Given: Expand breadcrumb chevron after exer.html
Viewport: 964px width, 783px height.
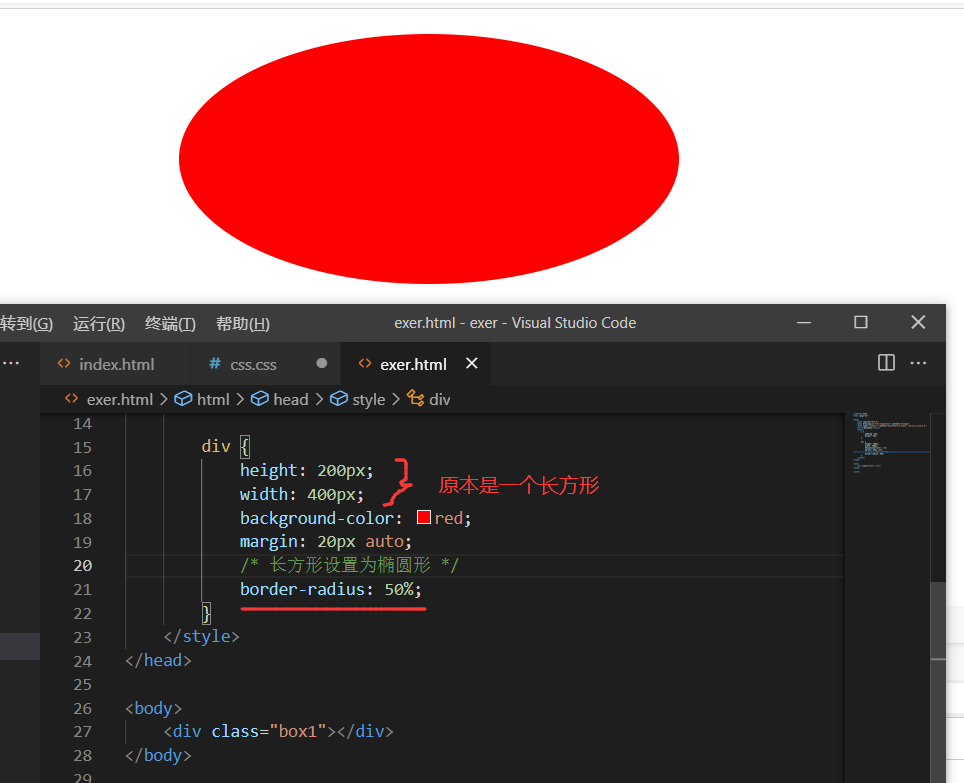Looking at the screenshot, I should point(164,399).
